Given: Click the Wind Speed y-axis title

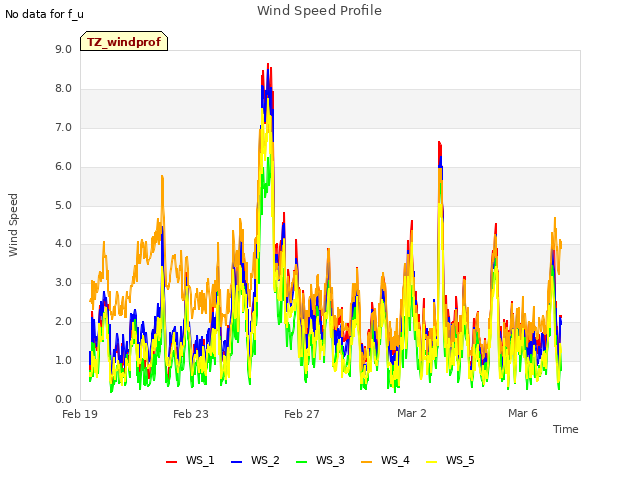Looking at the screenshot, I should (x=13, y=225).
